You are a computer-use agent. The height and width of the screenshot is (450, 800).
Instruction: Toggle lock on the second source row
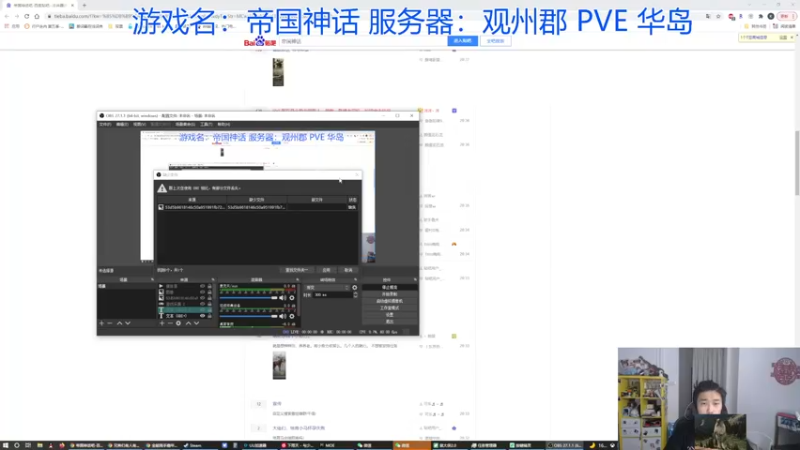[210, 292]
